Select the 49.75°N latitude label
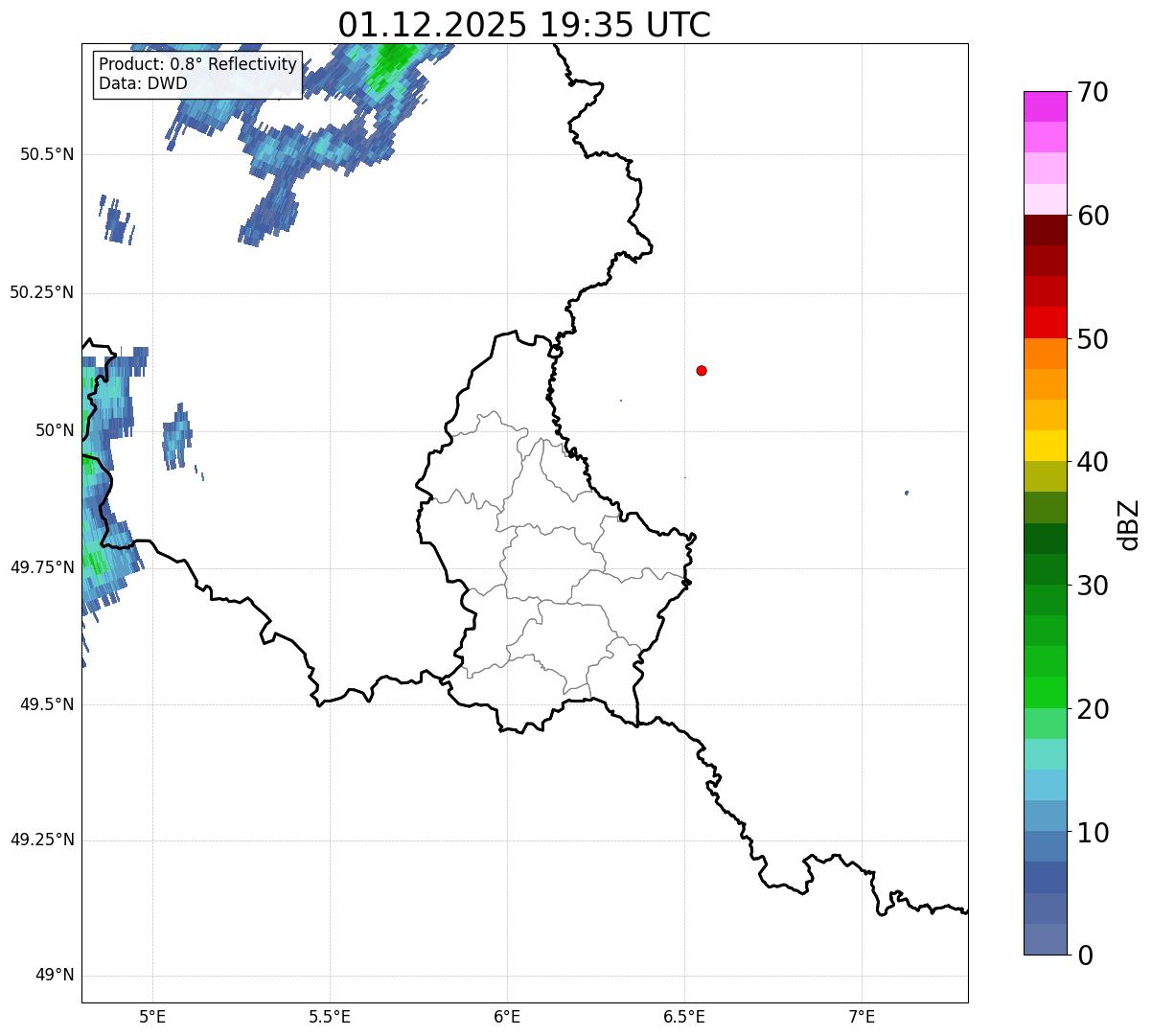1152x1036 pixels. point(41,567)
